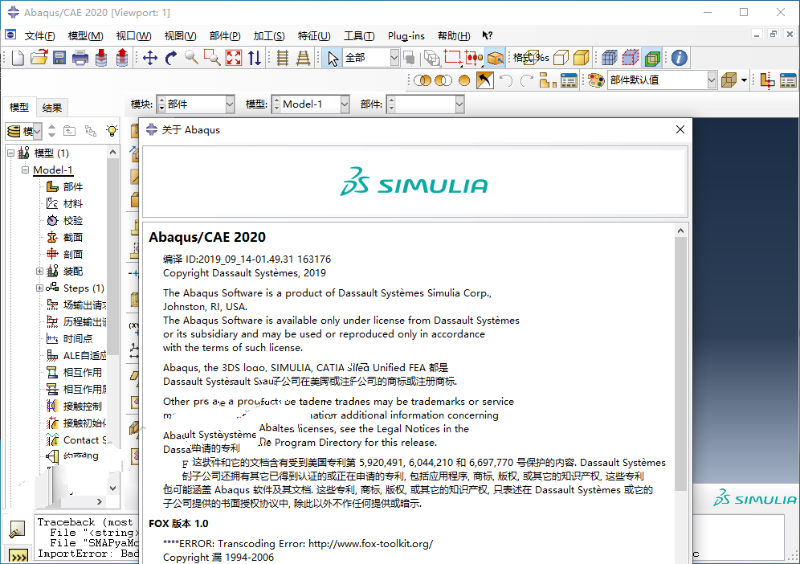
Task: Click the red dashed cube display icon
Action: pos(630,58)
